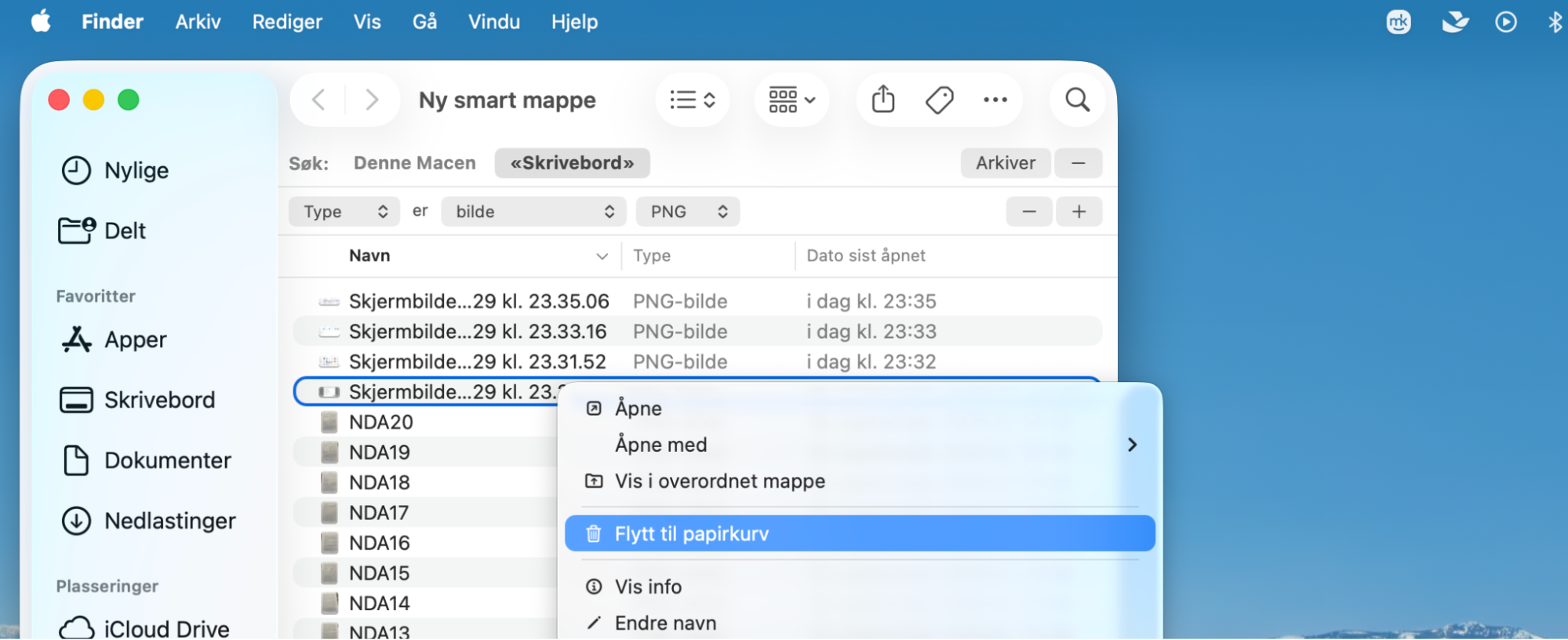Open the list view switcher dropdown

point(693,100)
